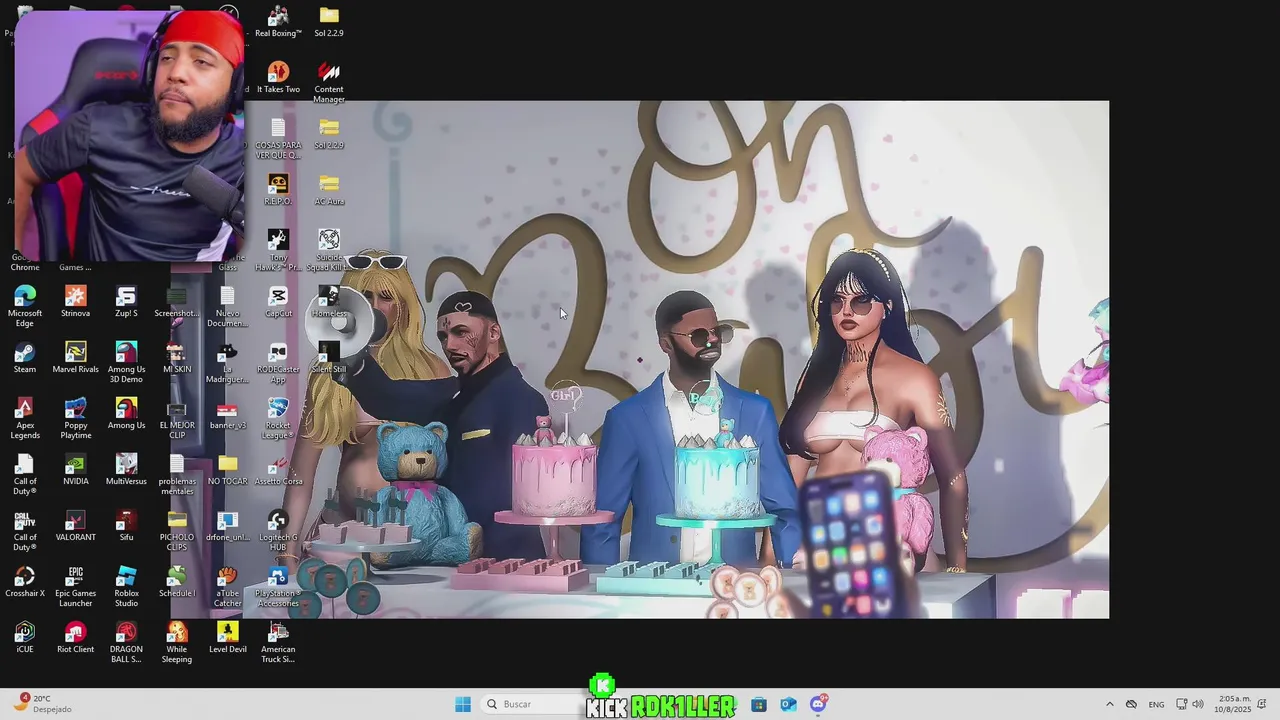Viewport: 1280px width, 720px height.
Task: Select the DRAGON BALL S... desktop icon
Action: pyautogui.click(x=126, y=641)
